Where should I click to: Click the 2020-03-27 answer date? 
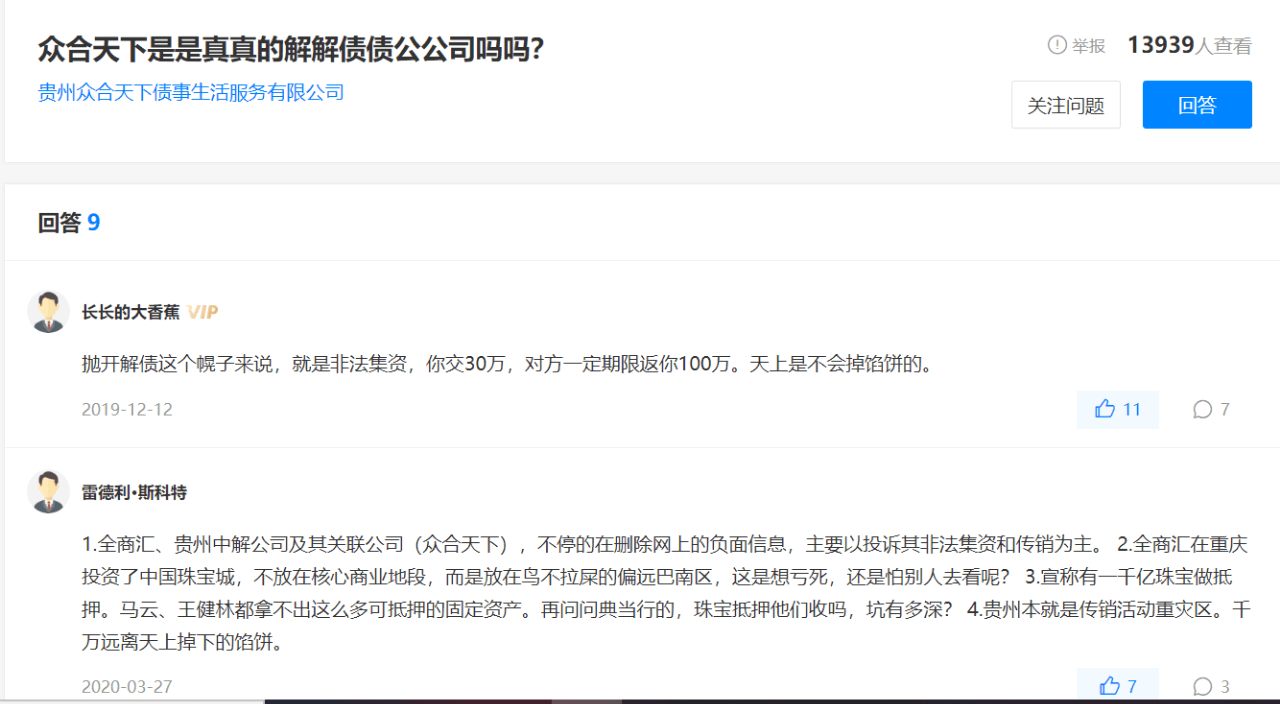(127, 687)
